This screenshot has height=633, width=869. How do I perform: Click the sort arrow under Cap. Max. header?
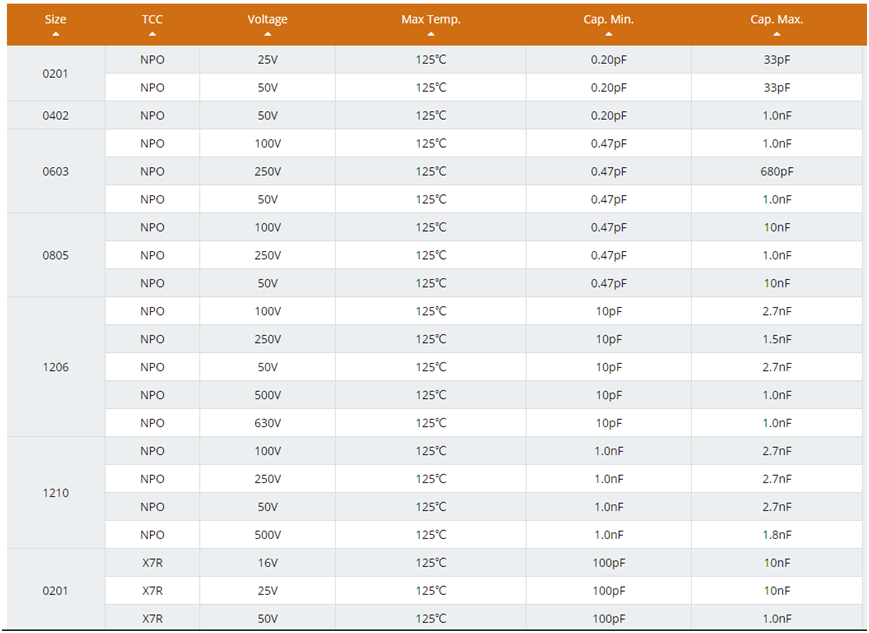coord(776,34)
